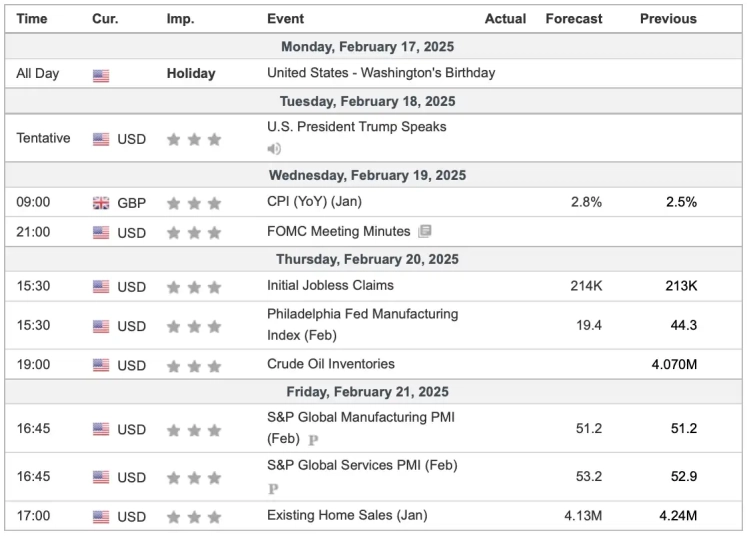Click the Forecast column header

[x=573, y=19]
